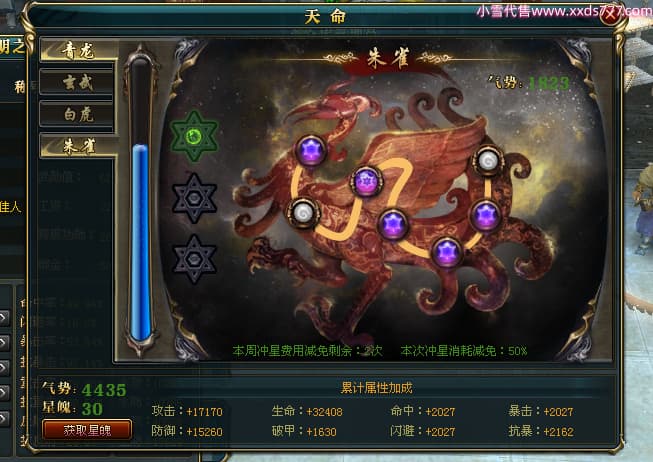Open the 白虎 tab
653x462 pixels.
click(x=77, y=114)
